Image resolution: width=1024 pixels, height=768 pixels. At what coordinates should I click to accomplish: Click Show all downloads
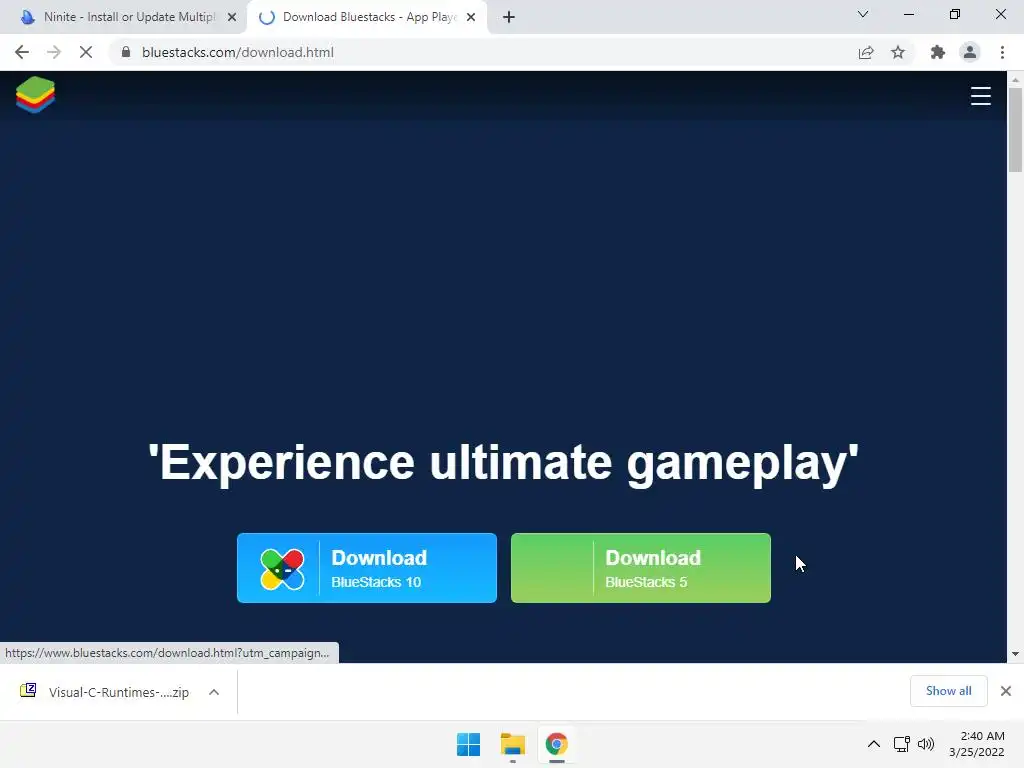coord(948,691)
